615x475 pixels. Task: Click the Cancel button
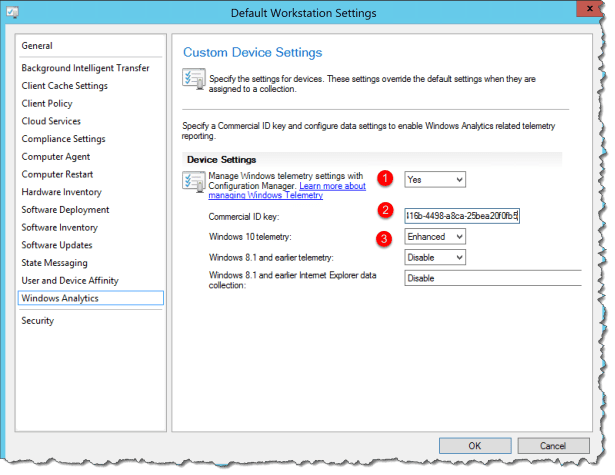[x=553, y=446]
